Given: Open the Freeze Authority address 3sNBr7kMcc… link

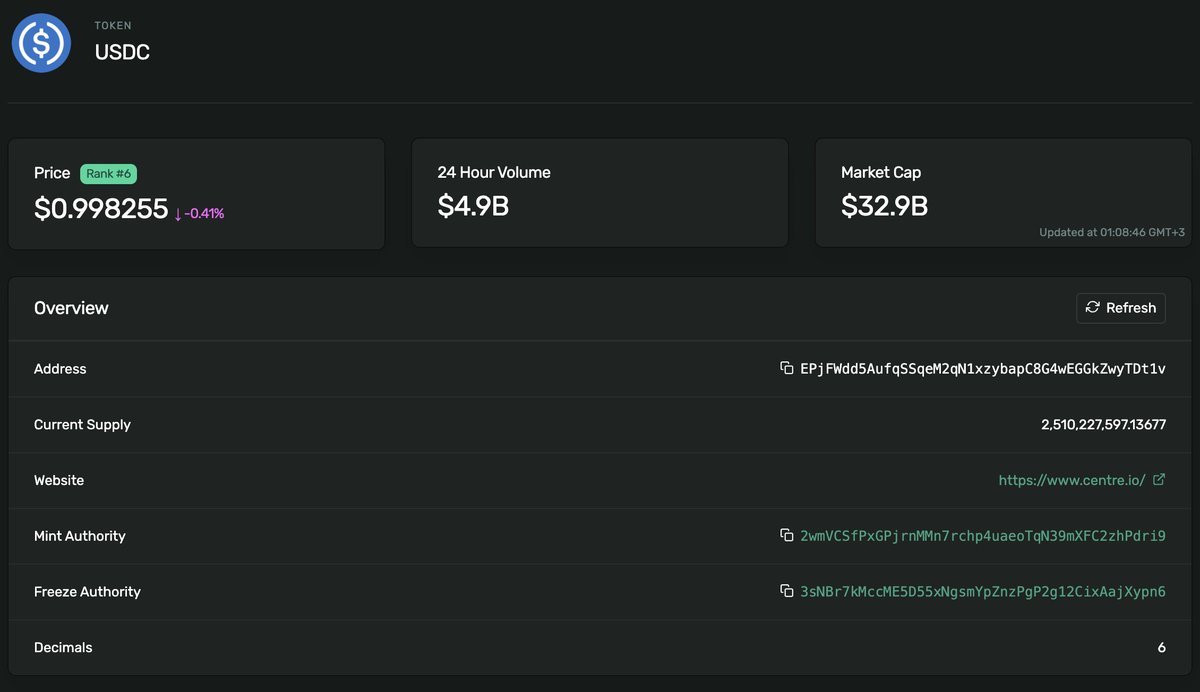Looking at the screenshot, I should tap(983, 592).
